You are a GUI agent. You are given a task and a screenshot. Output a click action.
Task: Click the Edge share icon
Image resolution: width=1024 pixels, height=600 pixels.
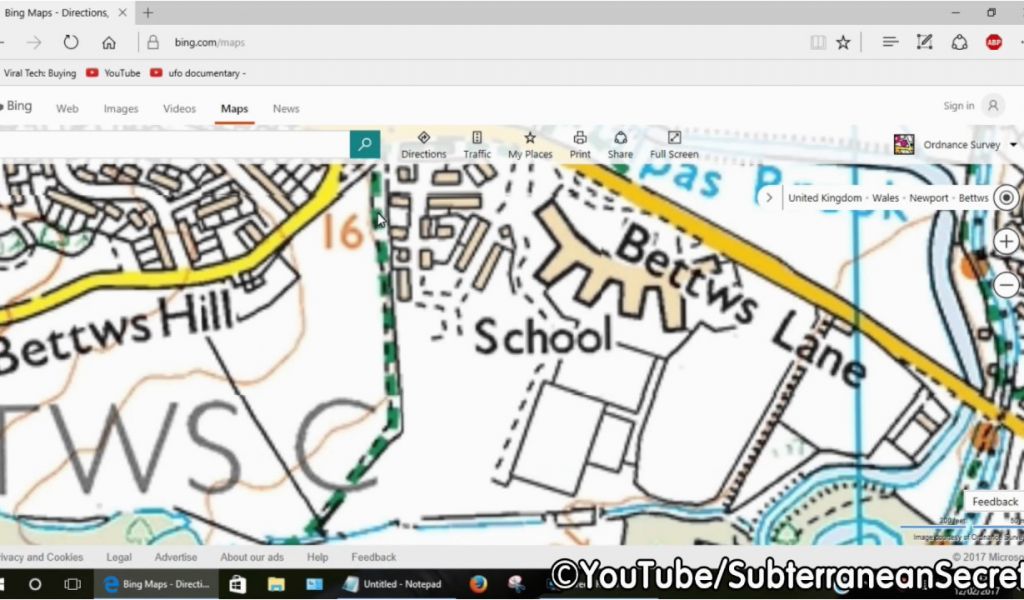(x=959, y=42)
